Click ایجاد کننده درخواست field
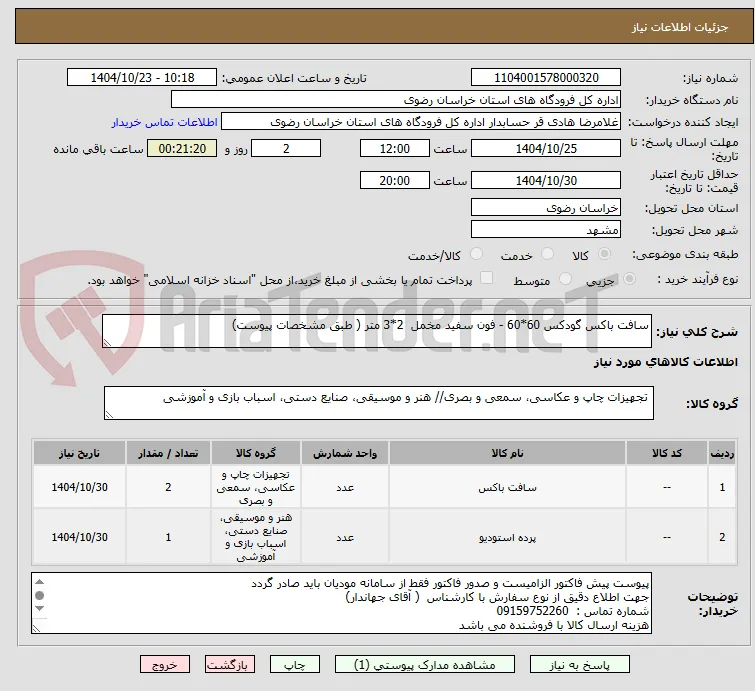This screenshot has height=691, width=755. pyautogui.click(x=421, y=122)
